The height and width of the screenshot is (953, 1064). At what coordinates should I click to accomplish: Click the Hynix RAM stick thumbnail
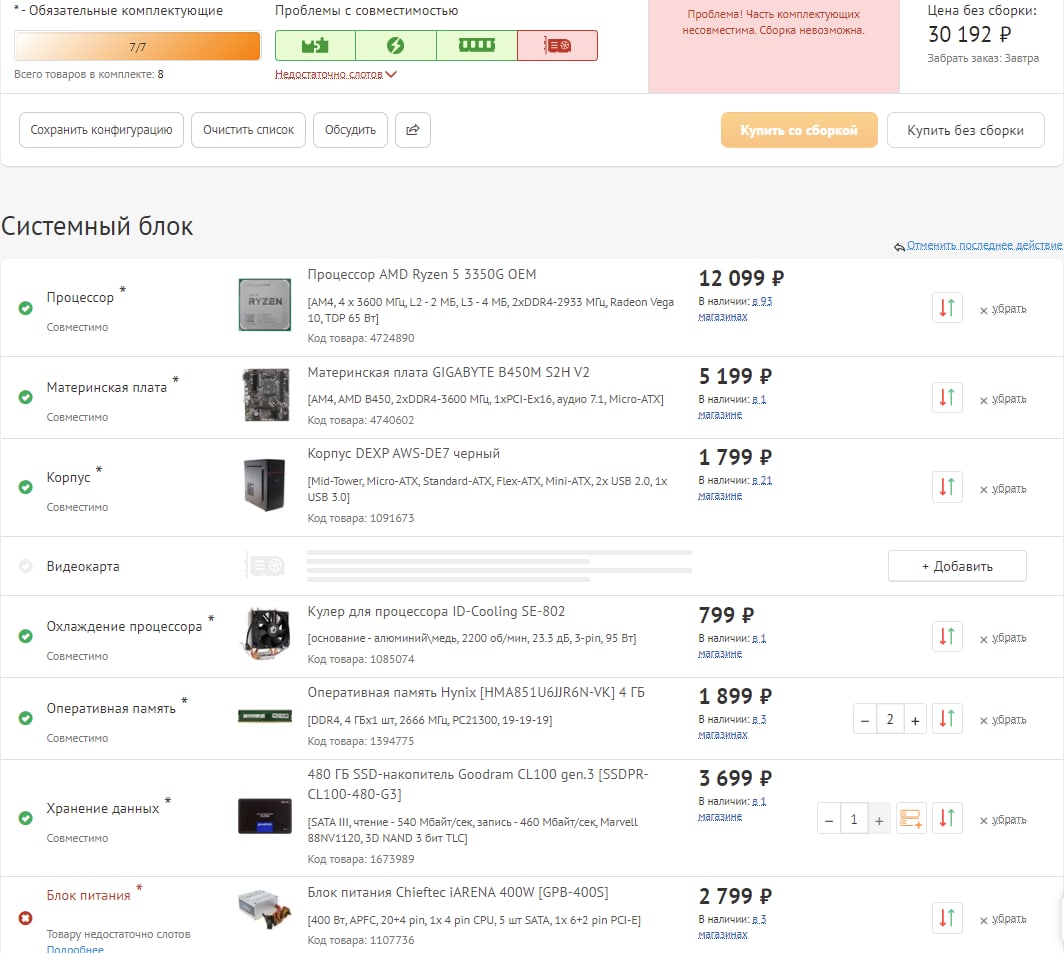point(265,715)
